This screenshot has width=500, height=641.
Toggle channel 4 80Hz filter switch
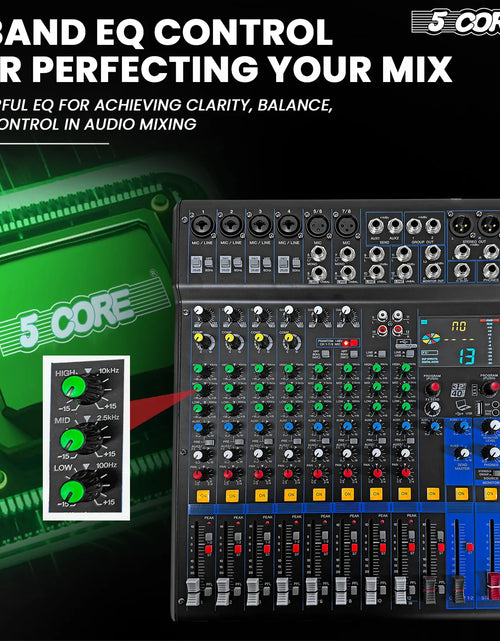point(295,263)
